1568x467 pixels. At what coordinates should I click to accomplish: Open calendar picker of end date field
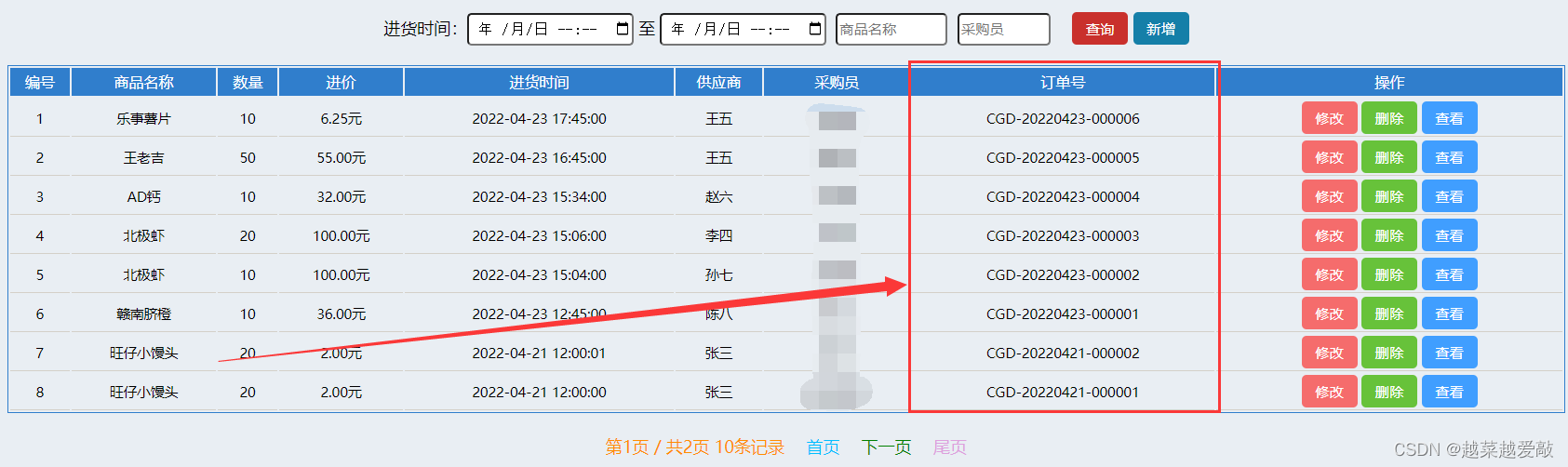[815, 29]
